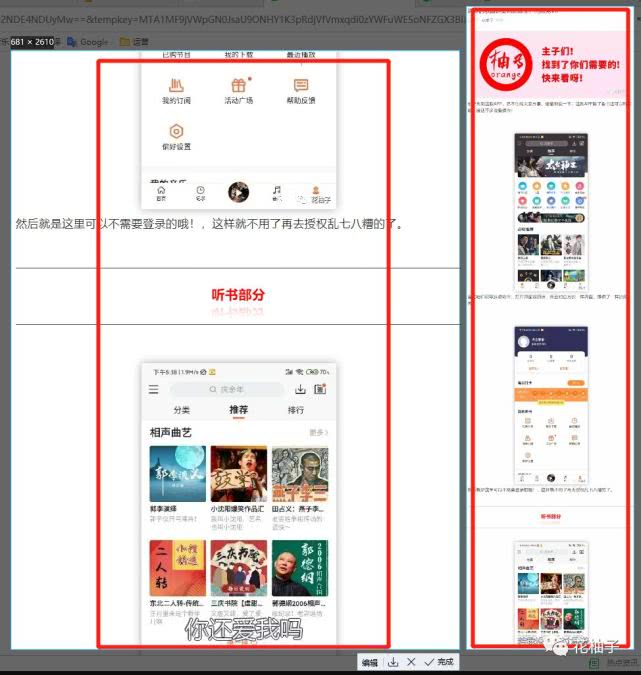
Task: Click 更多 next to 相声曲艺
Action: point(319,432)
